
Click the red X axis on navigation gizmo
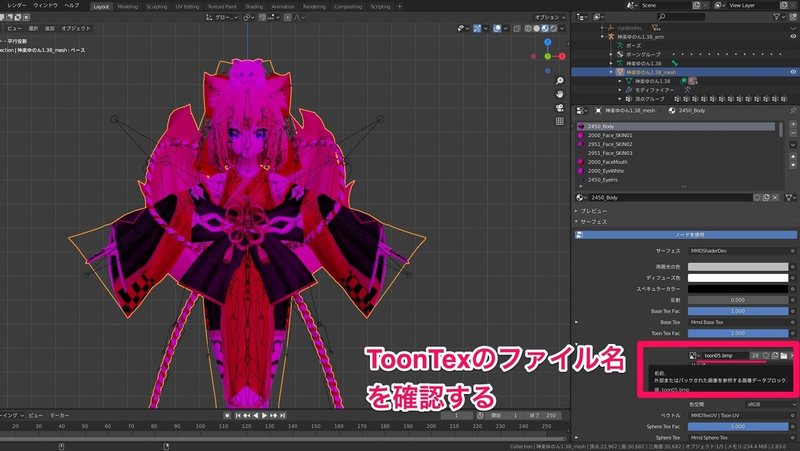tap(562, 56)
